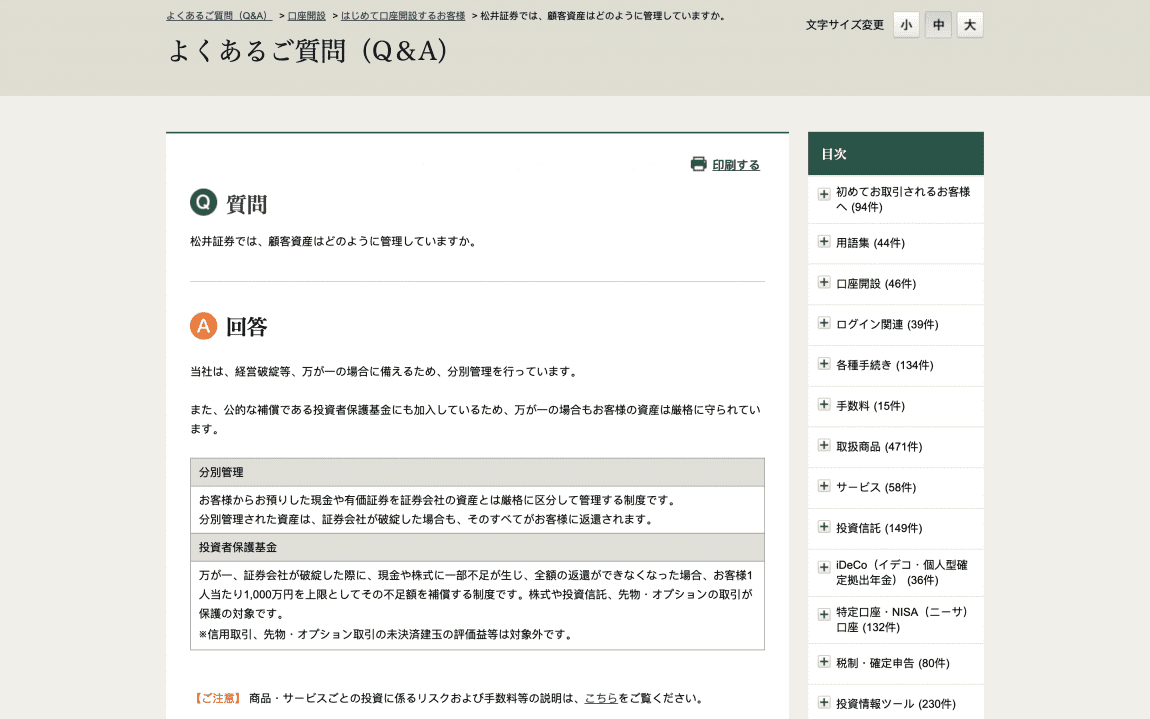The image size is (1150, 719).
Task: Open the 印刷する print link
Action: tap(736, 165)
